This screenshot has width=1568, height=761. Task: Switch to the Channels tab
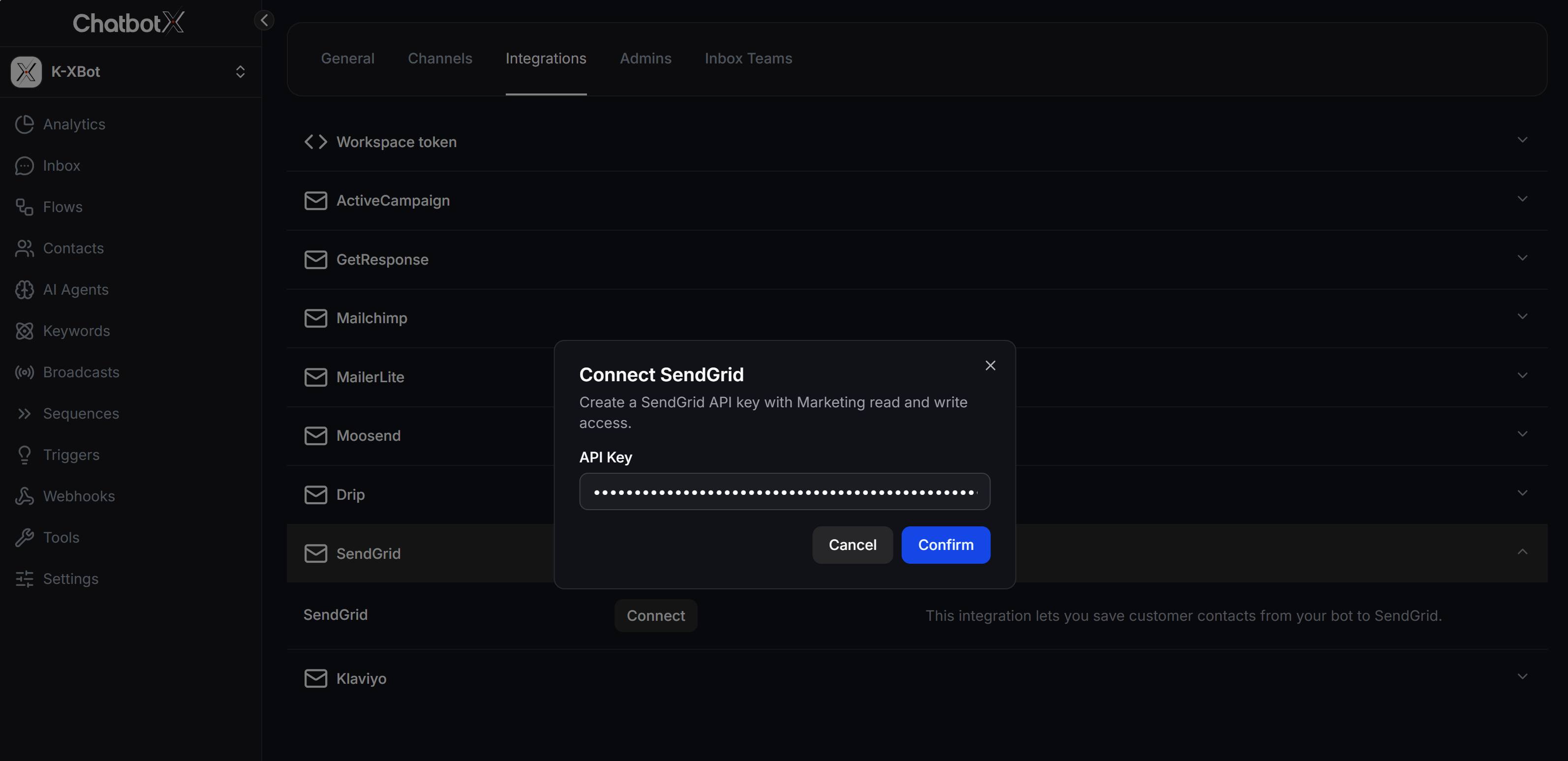pyautogui.click(x=439, y=59)
